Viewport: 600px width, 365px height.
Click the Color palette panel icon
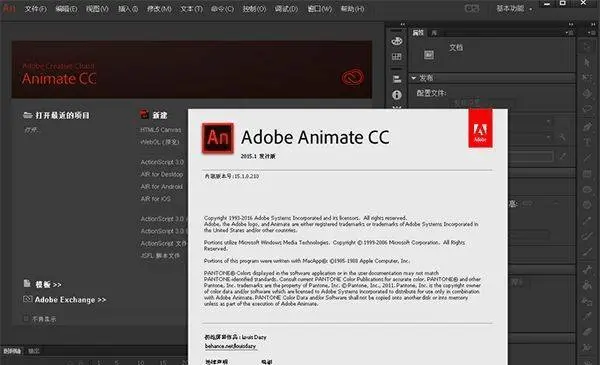[x=397, y=41]
